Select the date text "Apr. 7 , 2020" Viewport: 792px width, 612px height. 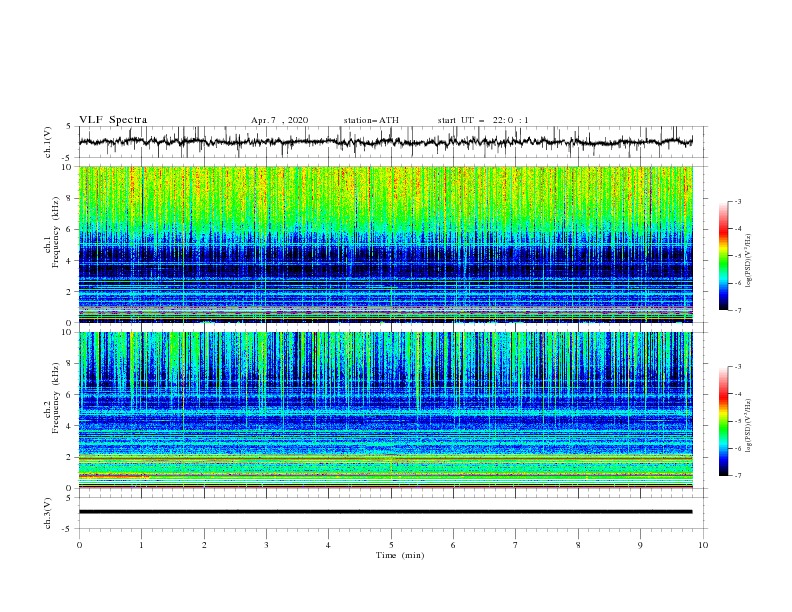(279, 120)
